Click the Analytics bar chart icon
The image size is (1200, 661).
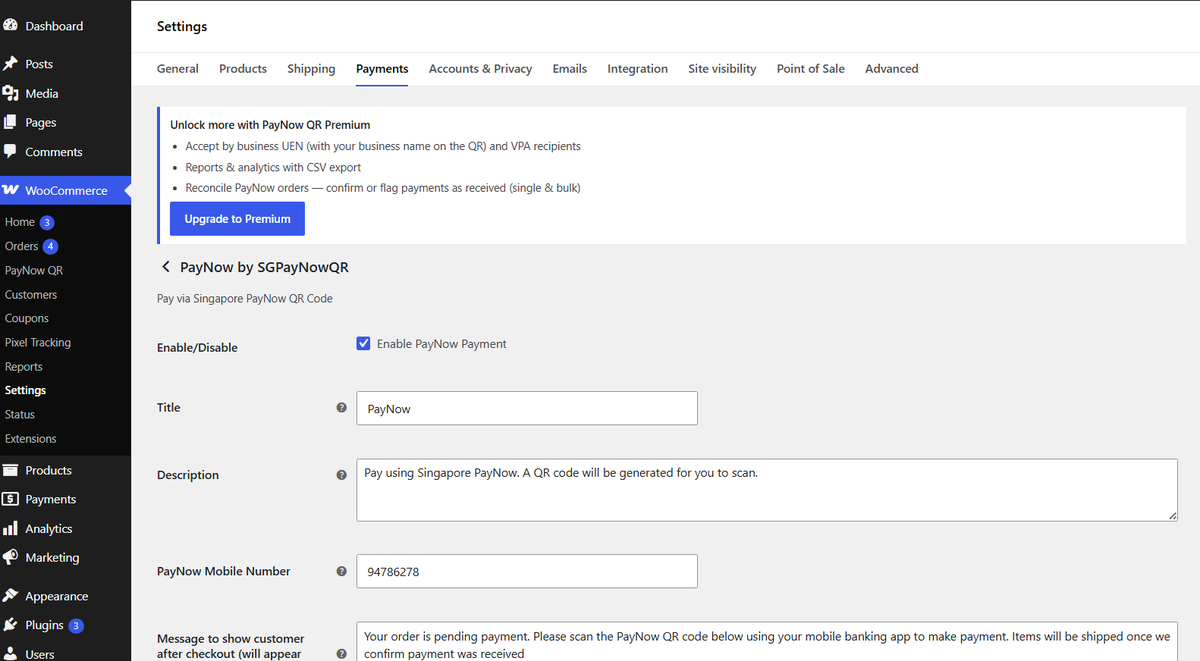tap(10, 528)
